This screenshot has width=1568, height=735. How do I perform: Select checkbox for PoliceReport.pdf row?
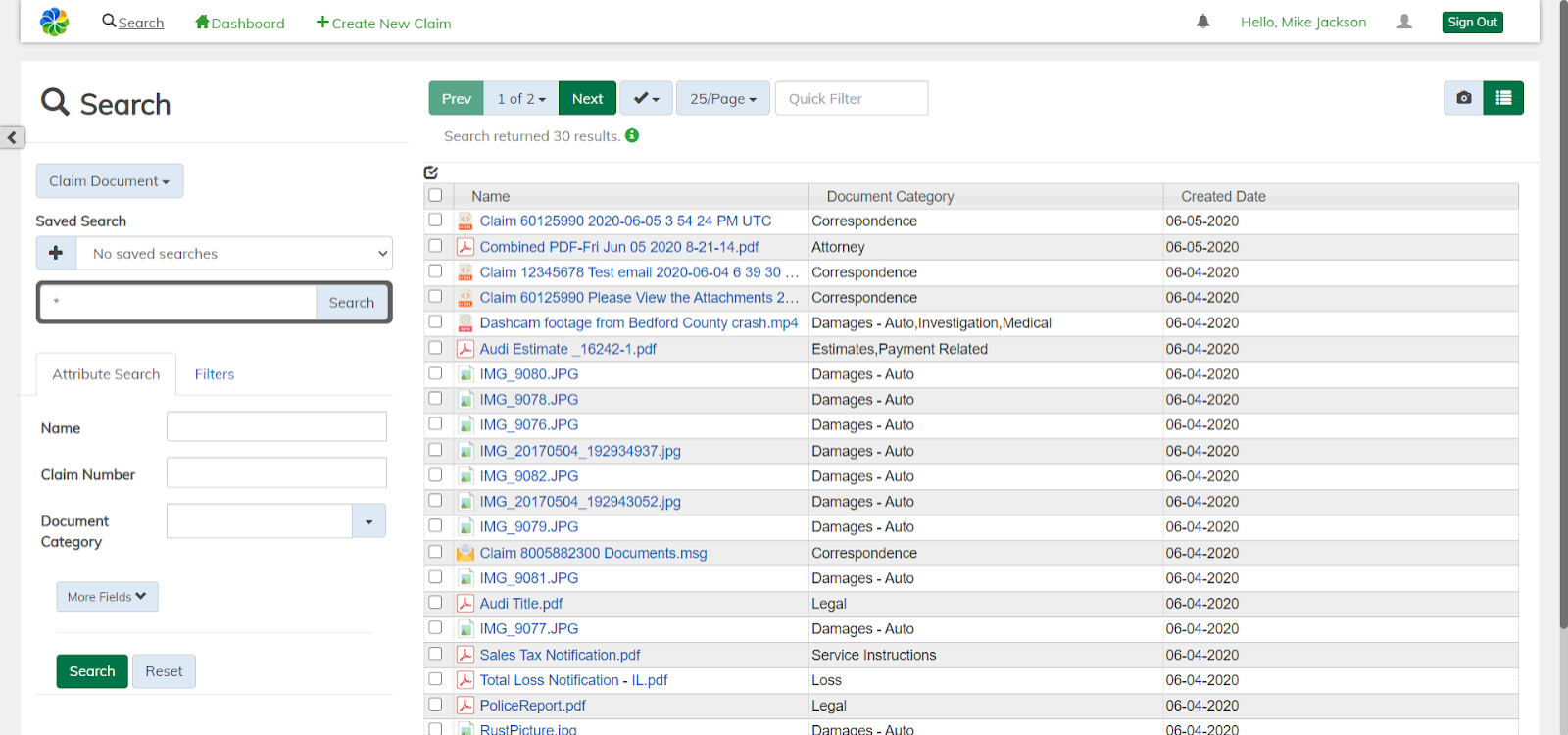click(x=435, y=705)
